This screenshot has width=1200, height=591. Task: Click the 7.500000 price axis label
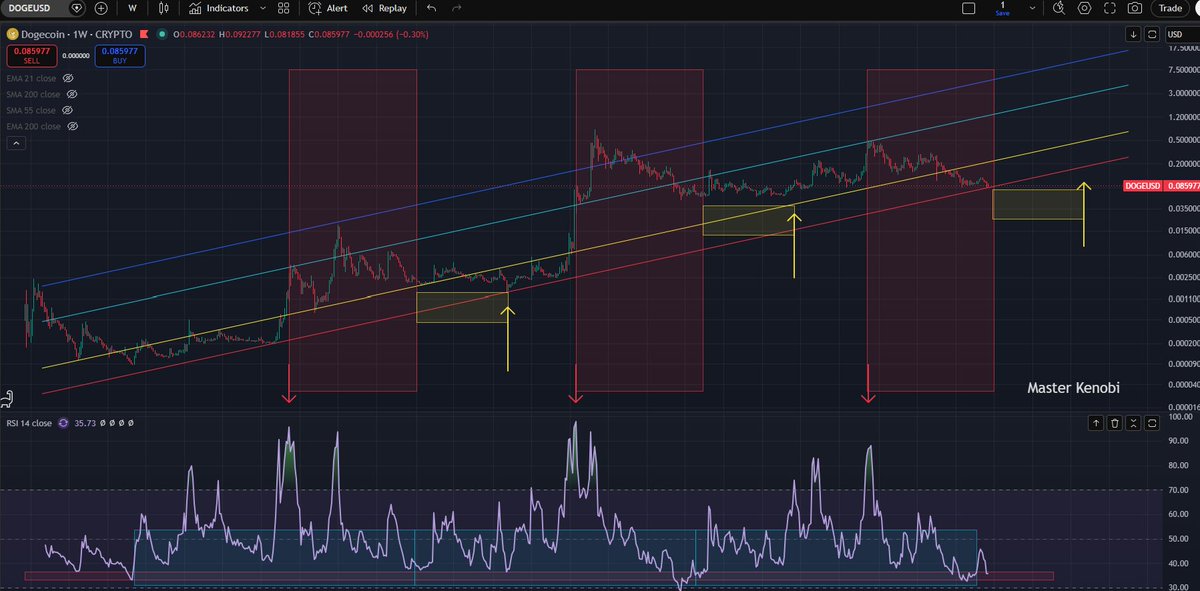coord(1182,70)
